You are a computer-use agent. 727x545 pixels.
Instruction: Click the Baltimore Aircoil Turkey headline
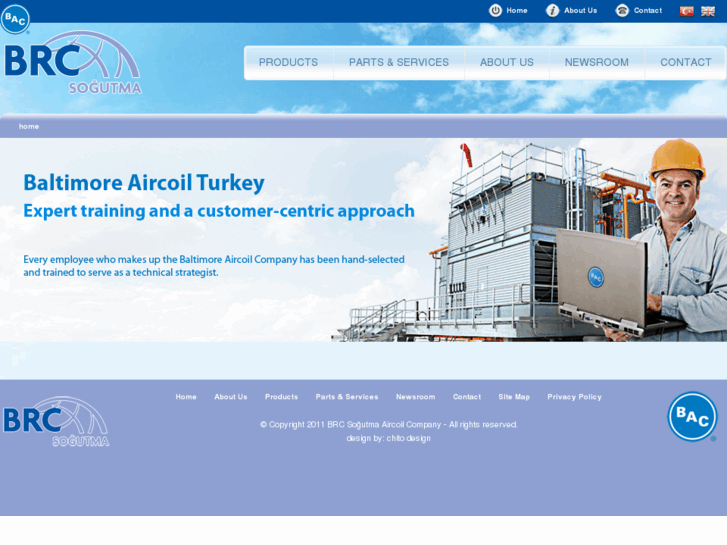point(144,183)
